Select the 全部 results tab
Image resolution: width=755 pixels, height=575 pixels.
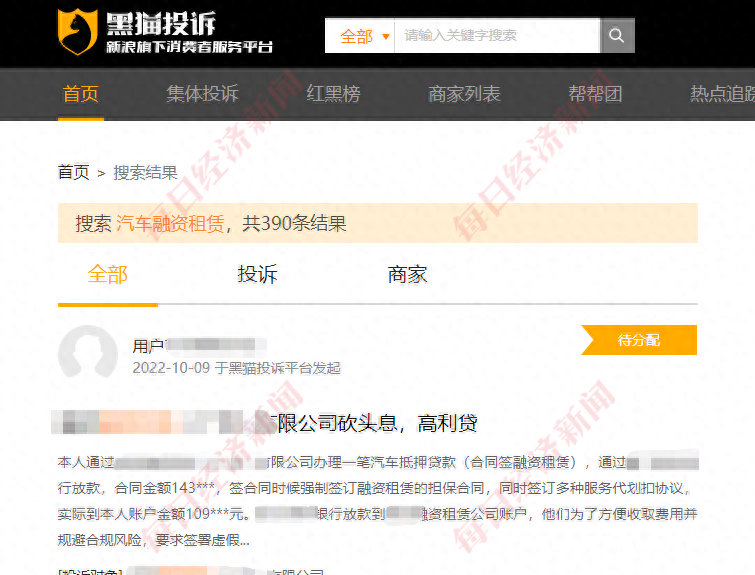point(107,274)
